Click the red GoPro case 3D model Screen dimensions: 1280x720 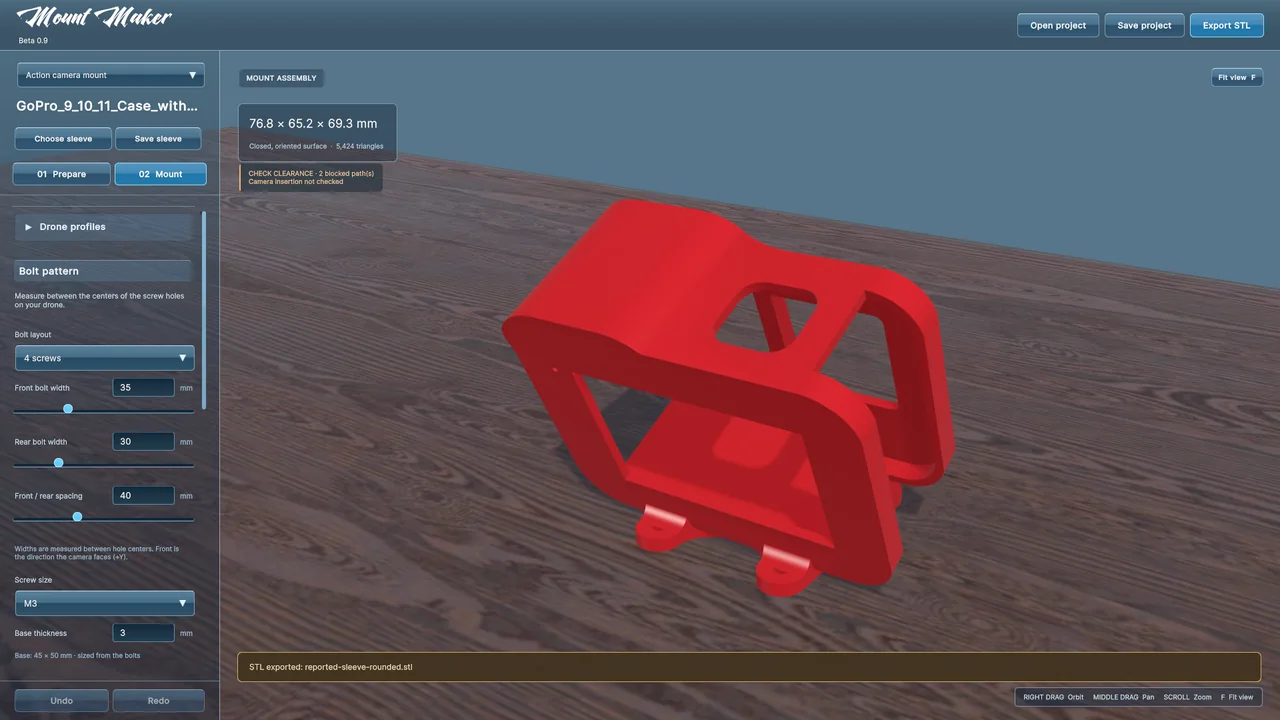pos(730,400)
